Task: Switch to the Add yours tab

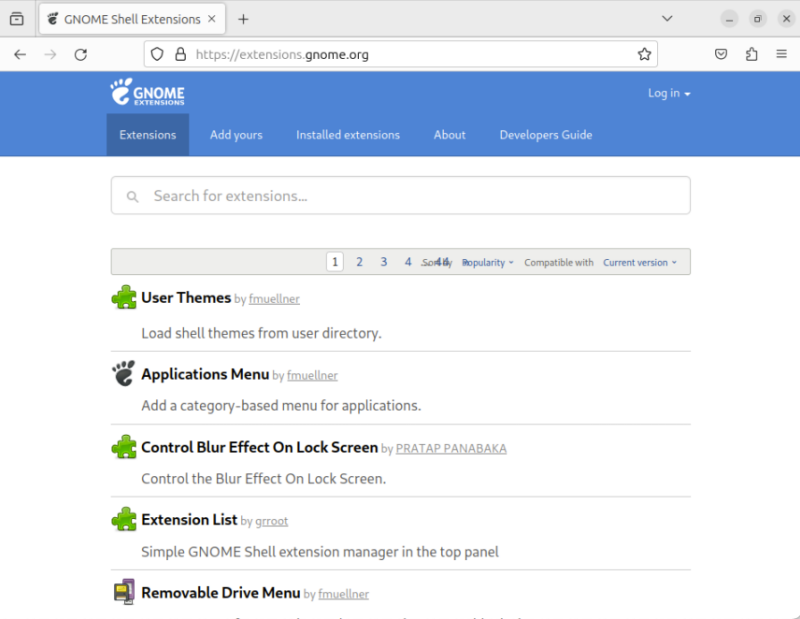Action: (x=236, y=134)
